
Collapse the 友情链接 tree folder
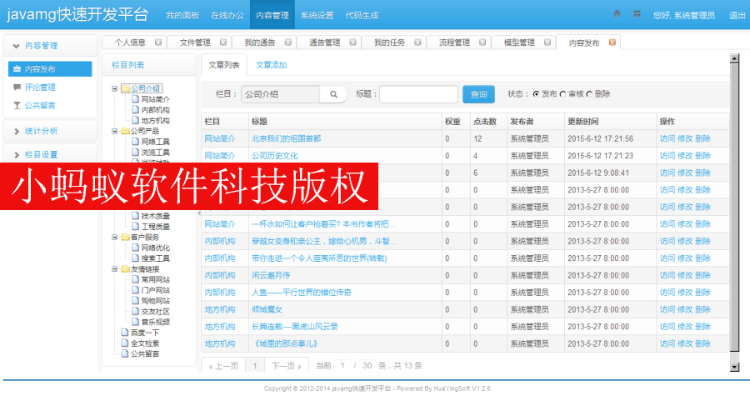(115, 269)
